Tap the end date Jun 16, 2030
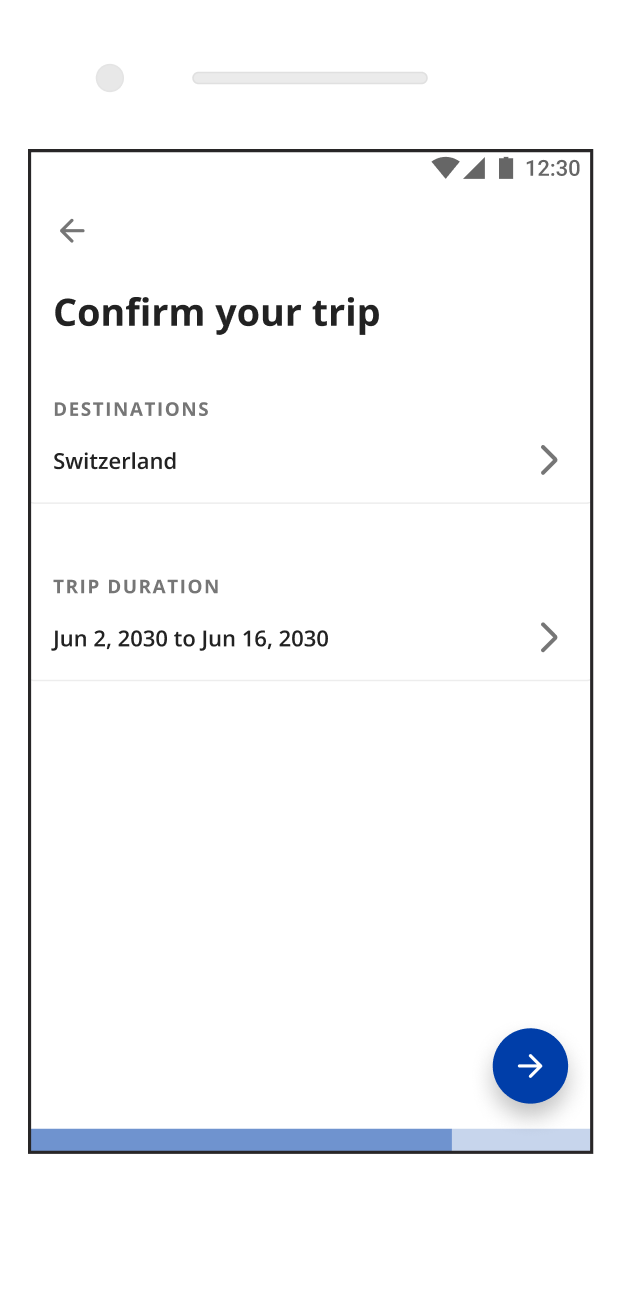This screenshot has height=1301, width=620. coord(265,638)
